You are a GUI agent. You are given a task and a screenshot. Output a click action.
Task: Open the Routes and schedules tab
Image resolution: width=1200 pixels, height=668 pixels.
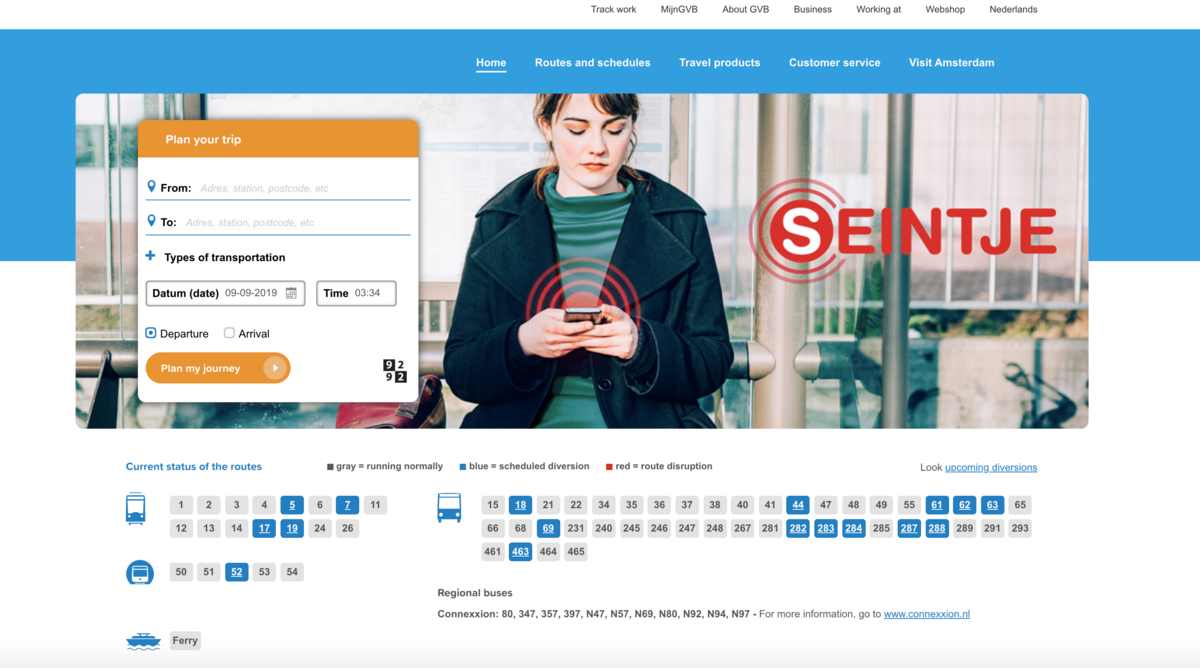[x=592, y=62]
